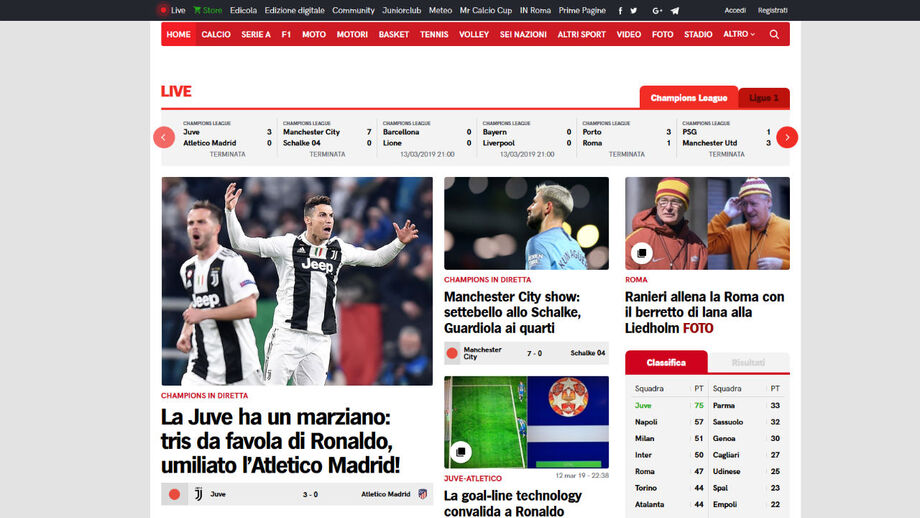Open the Twitter icon link
The image size is (920, 518).
[634, 10]
